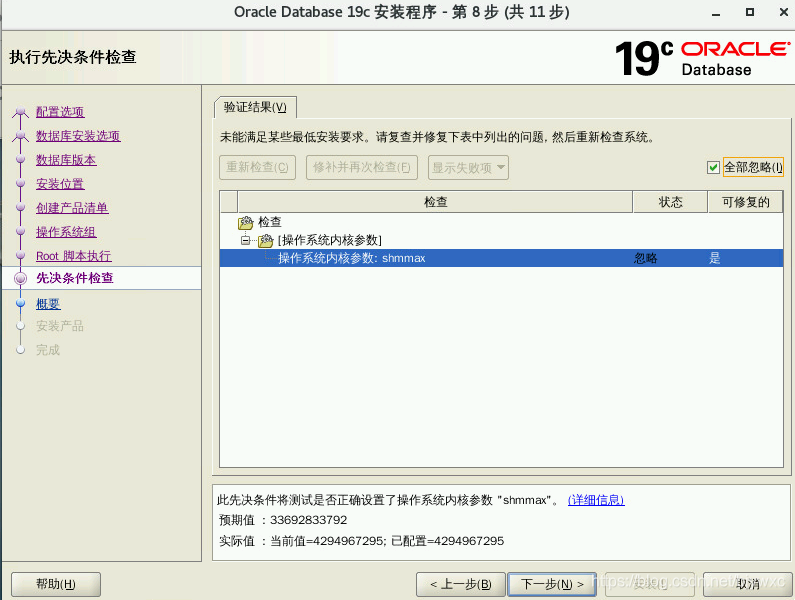The width and height of the screenshot is (795, 600).
Task: Collapse the [操作系统内核参数] tree node
Action: click(x=245, y=240)
